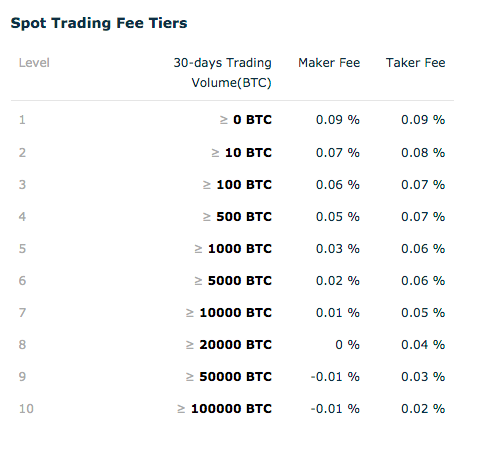Select the ≥ 0 BTC volume cell
The image size is (494, 460).
pyautogui.click(x=246, y=120)
